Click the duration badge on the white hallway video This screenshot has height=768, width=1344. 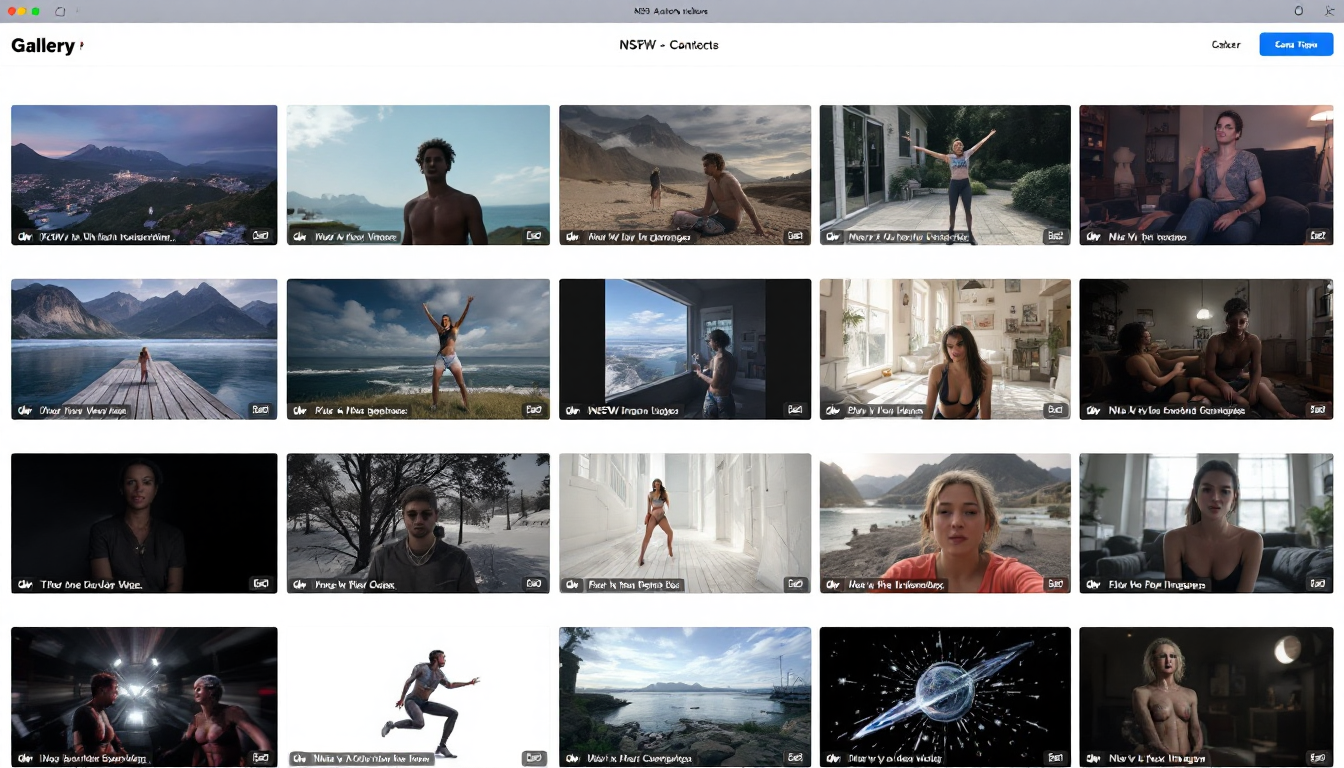(795, 583)
